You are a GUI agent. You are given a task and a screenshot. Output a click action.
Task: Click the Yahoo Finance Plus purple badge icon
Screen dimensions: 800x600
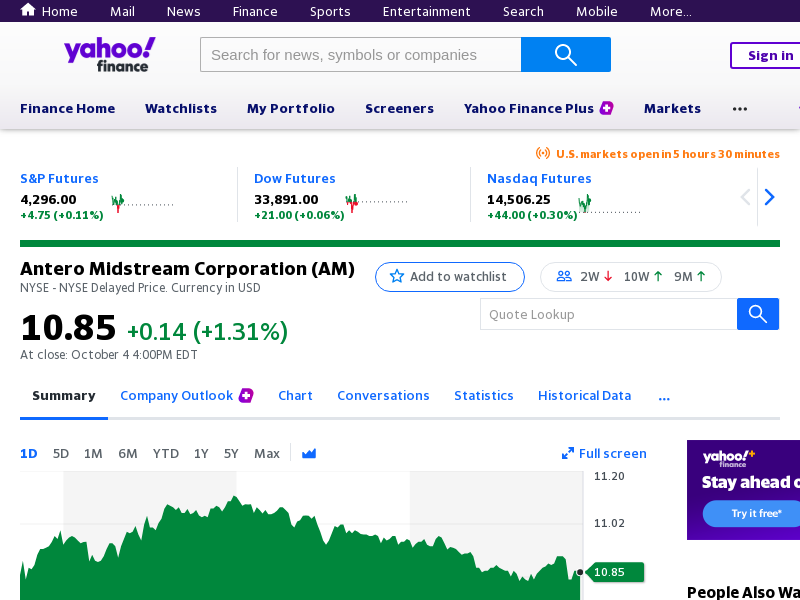(607, 108)
